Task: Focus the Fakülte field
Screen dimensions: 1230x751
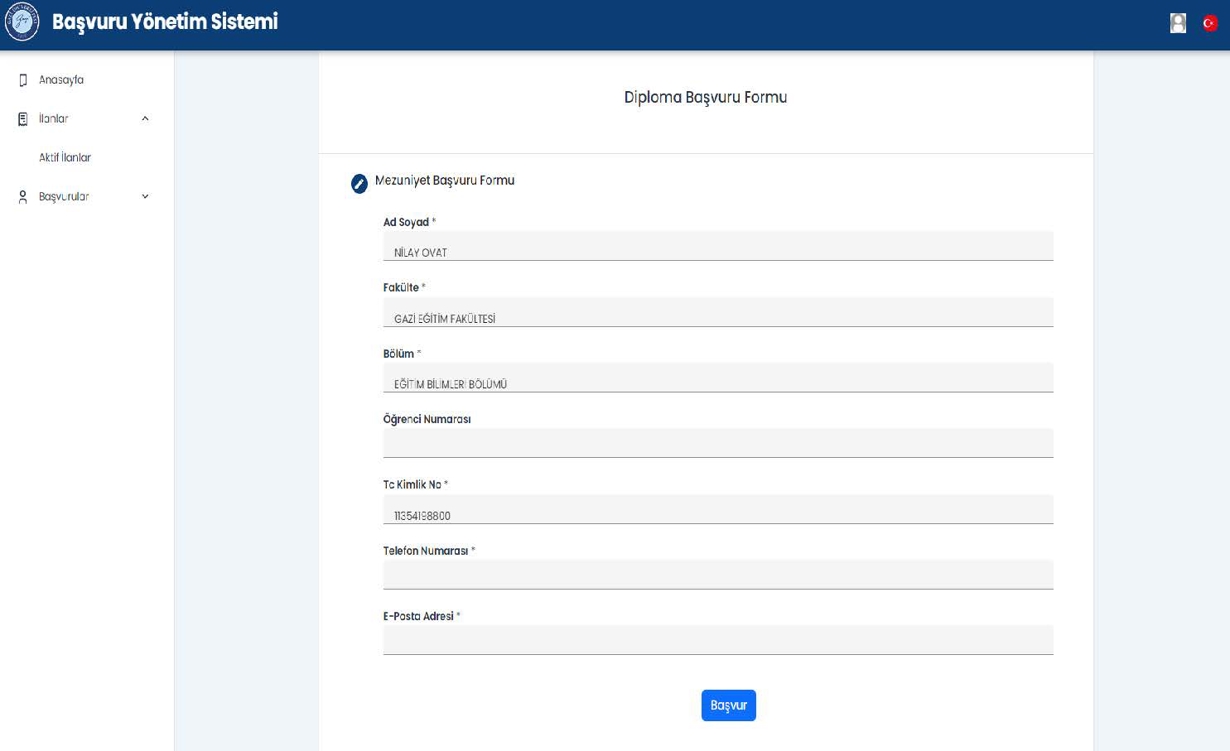Action: (x=718, y=312)
